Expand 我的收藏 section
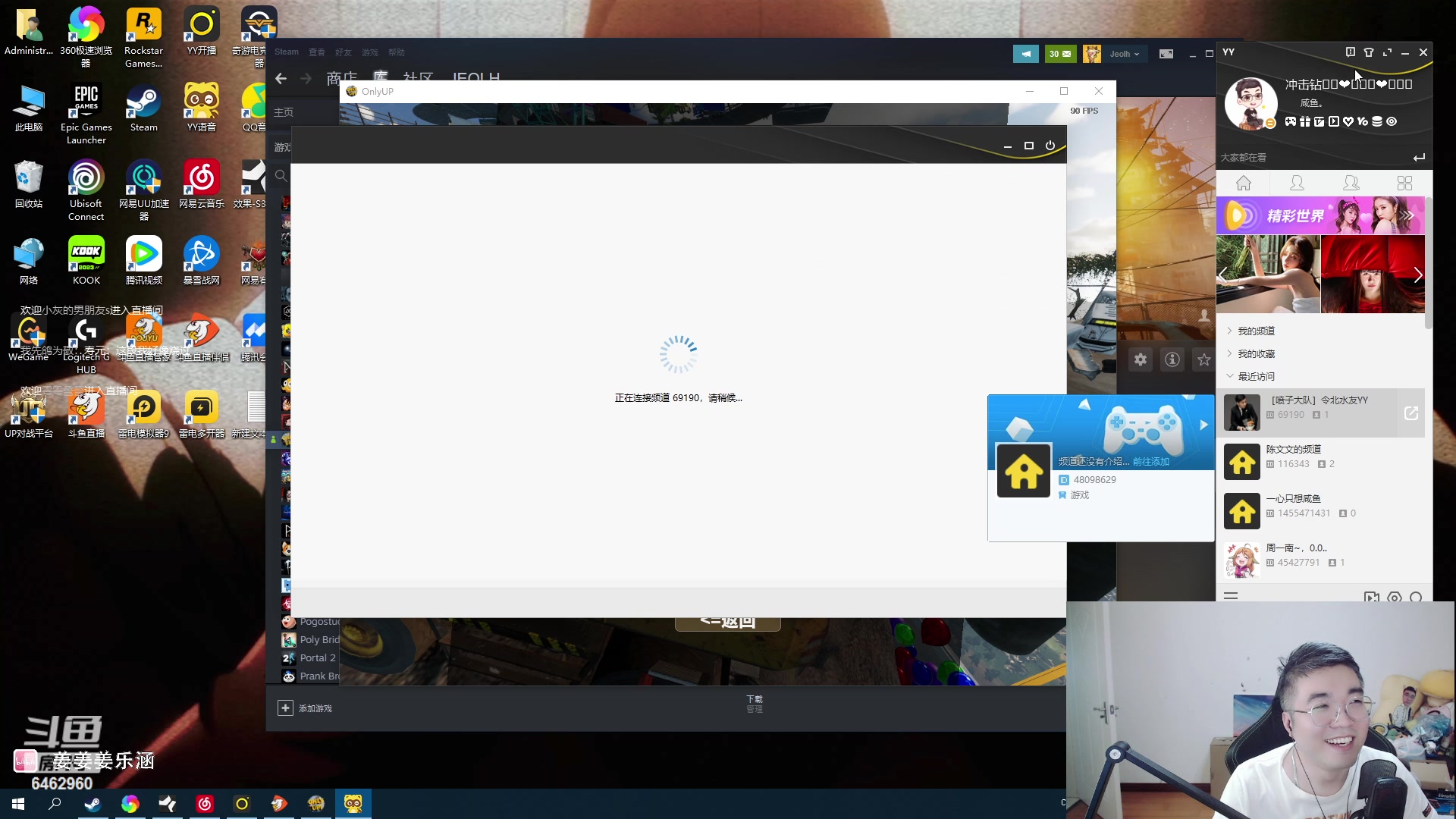1456x819 pixels. point(1251,353)
